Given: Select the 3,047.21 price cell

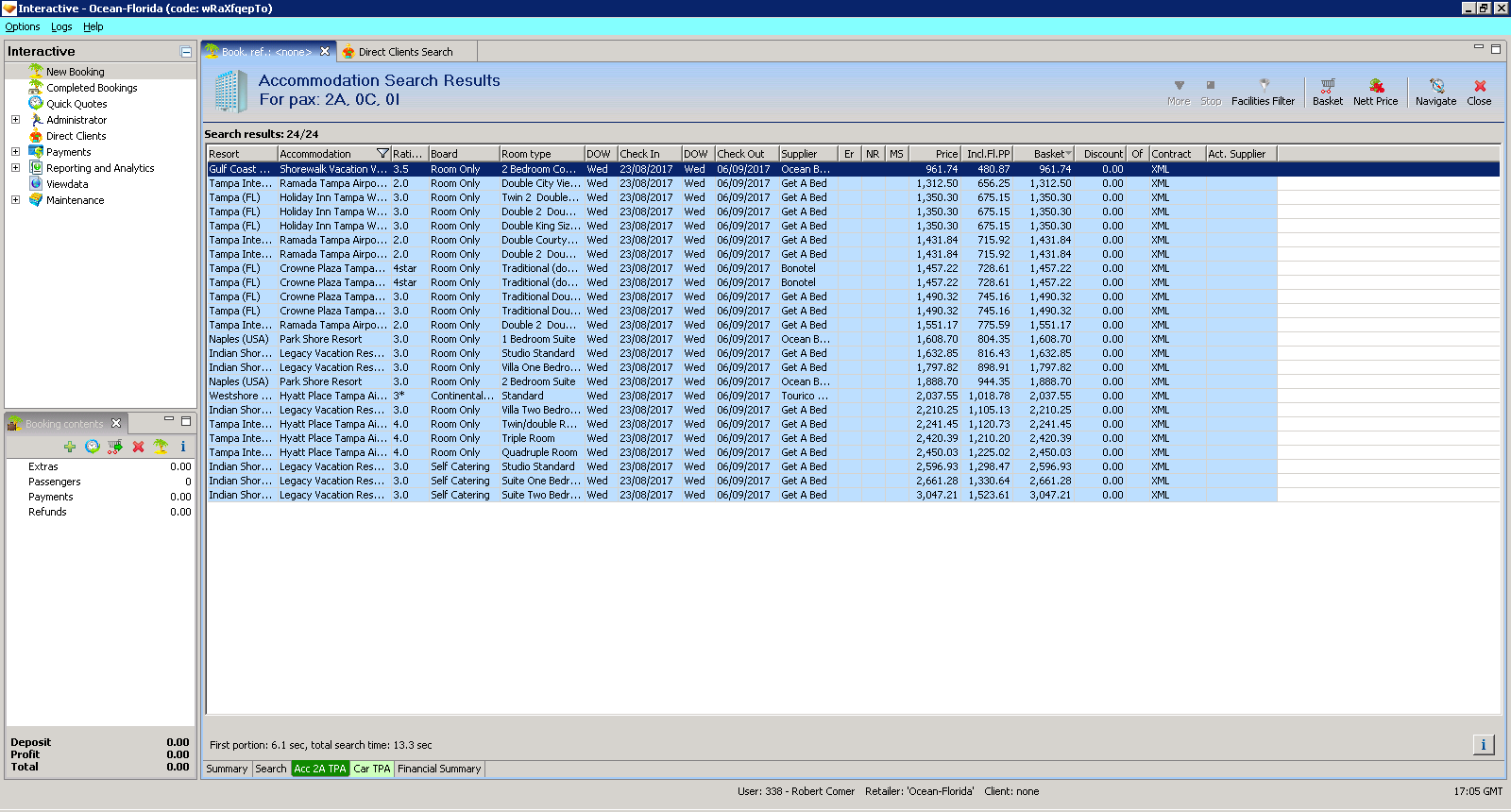Looking at the screenshot, I should [936, 495].
